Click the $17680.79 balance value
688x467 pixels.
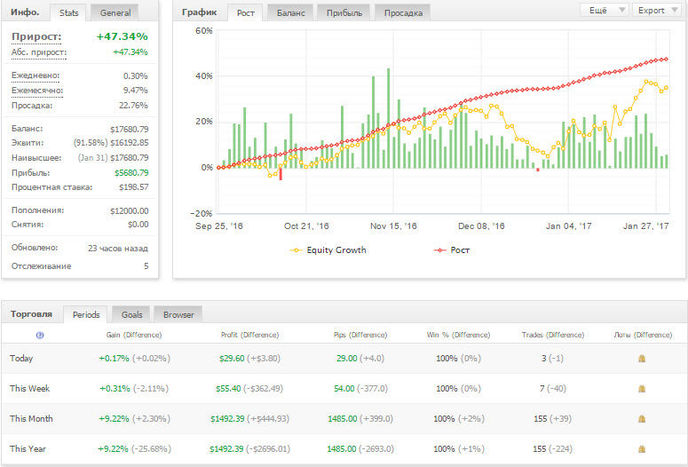click(129, 129)
